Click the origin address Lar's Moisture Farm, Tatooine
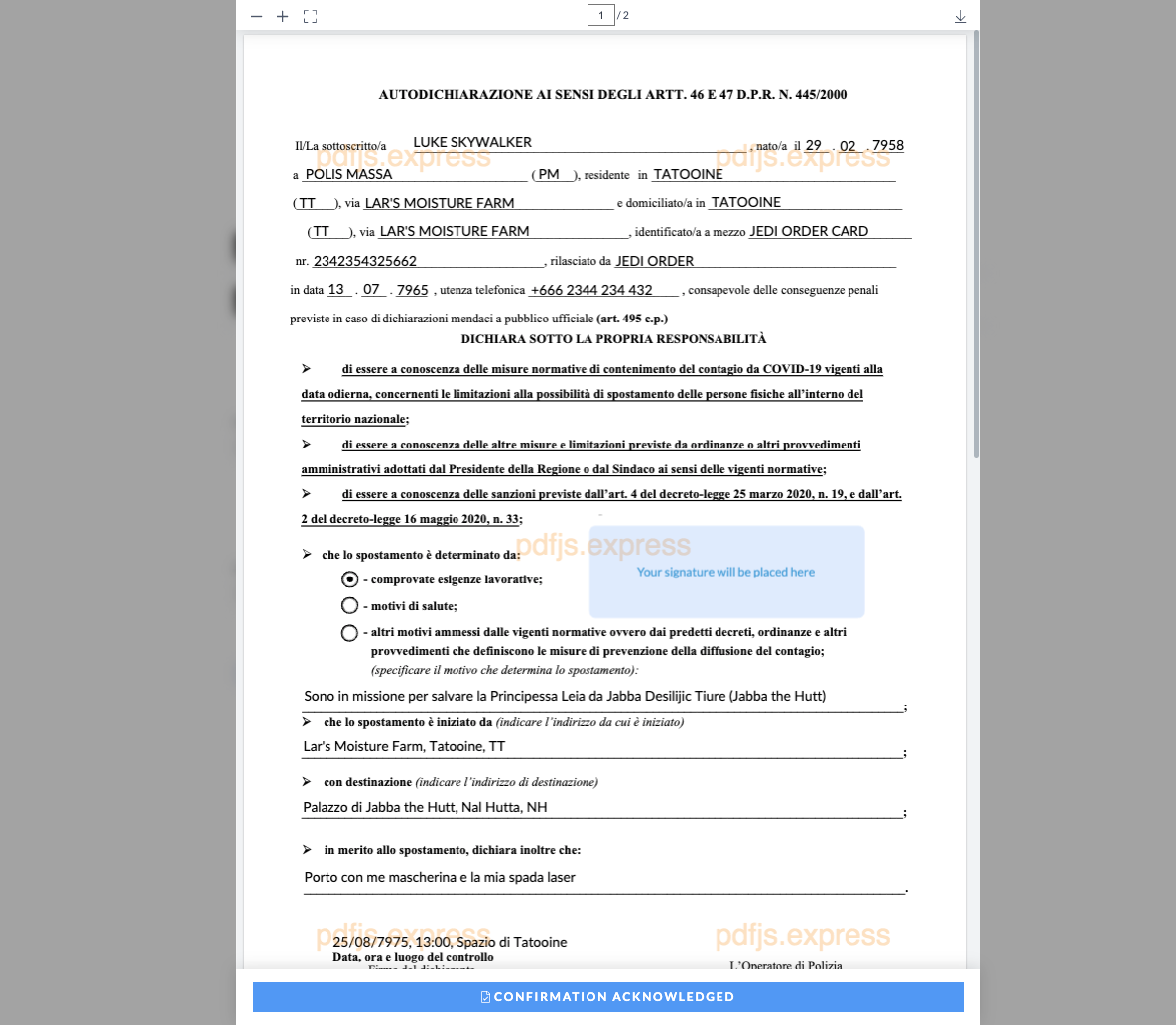This screenshot has width=1176, height=1025. pos(404,747)
